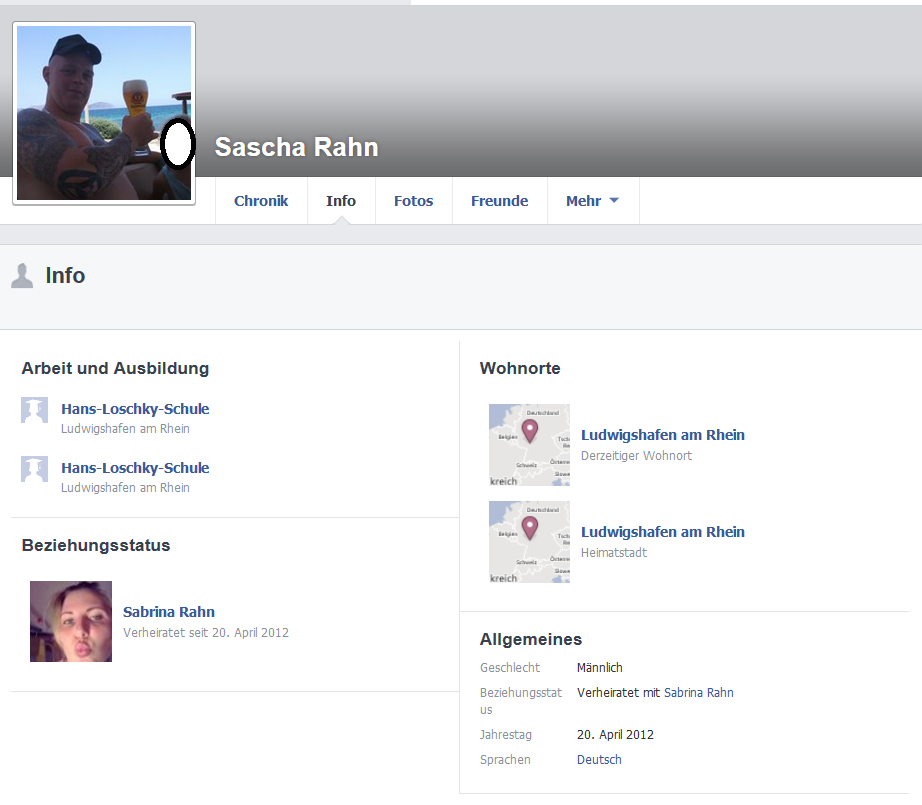This screenshot has height=805, width=922.
Task: Open the Chronik tab
Action: [x=261, y=201]
